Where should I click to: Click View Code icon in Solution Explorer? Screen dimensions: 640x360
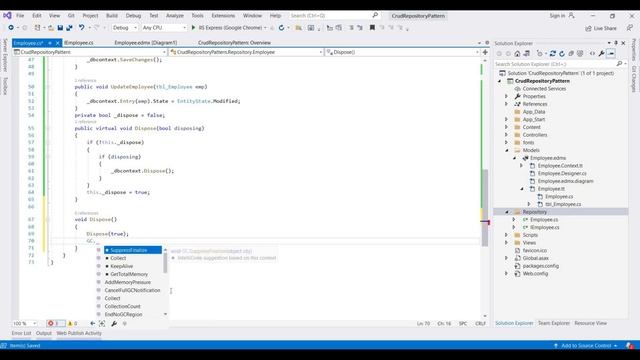point(592,53)
